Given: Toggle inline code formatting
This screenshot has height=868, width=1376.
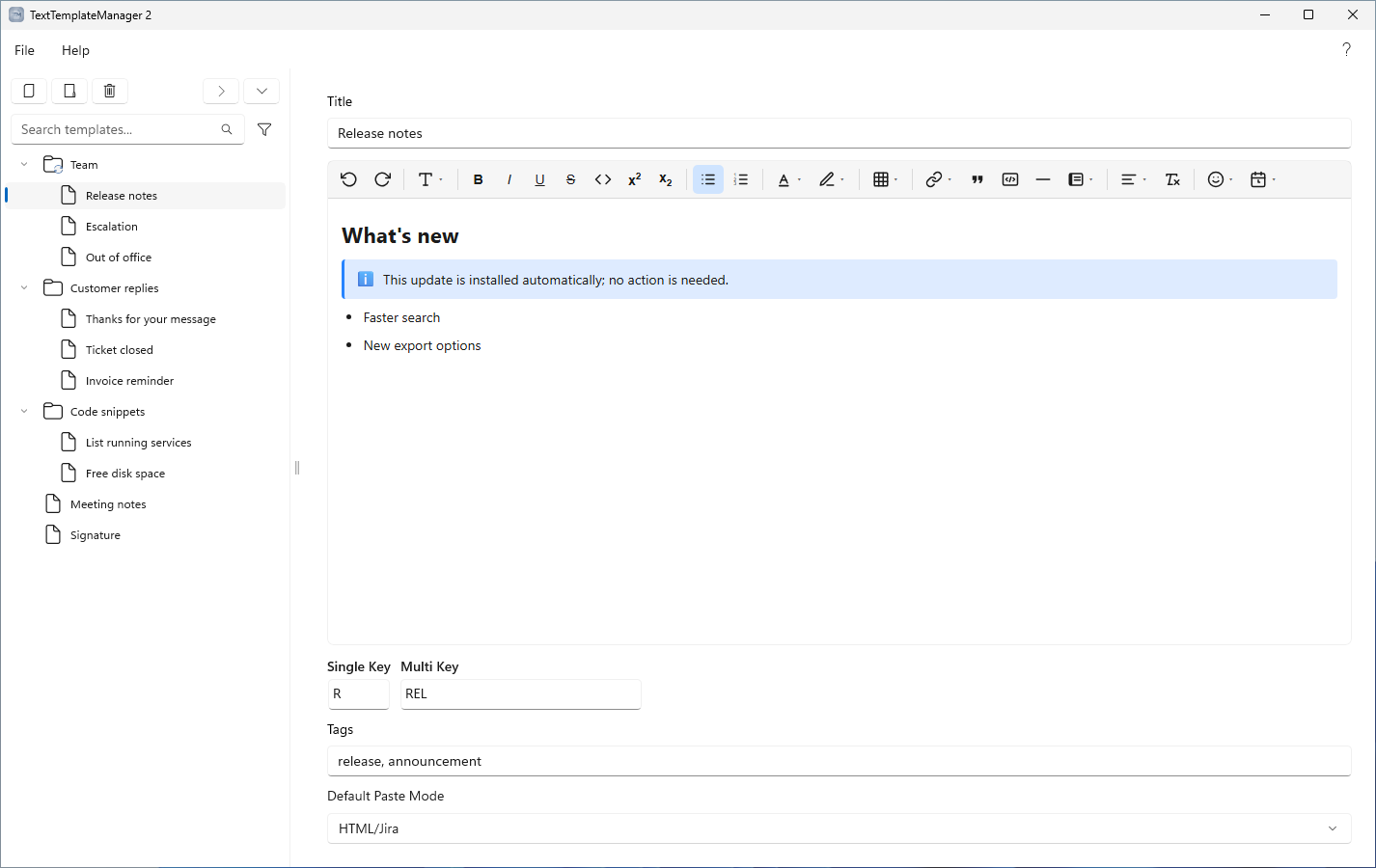Looking at the screenshot, I should tap(603, 179).
